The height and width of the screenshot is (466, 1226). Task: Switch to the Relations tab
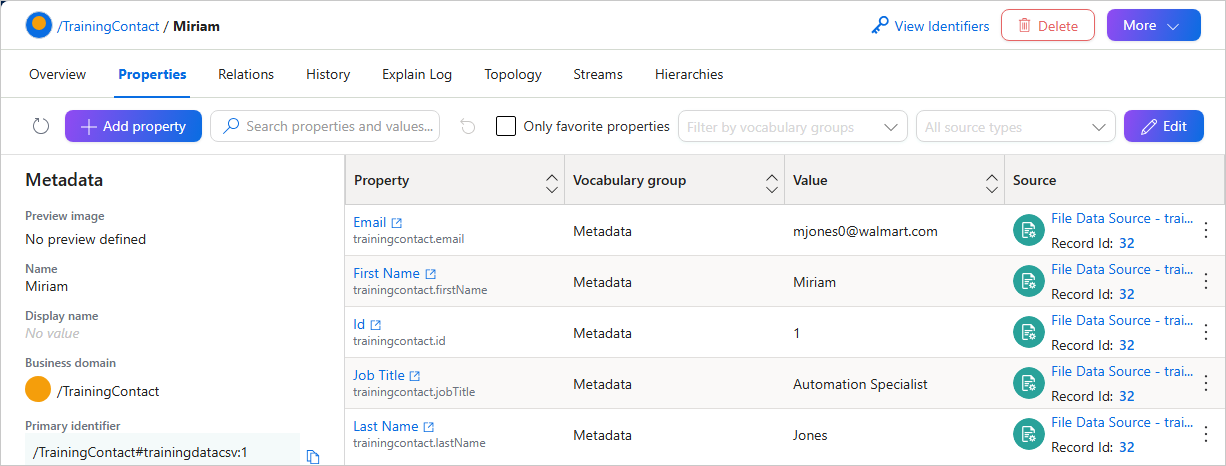(246, 74)
